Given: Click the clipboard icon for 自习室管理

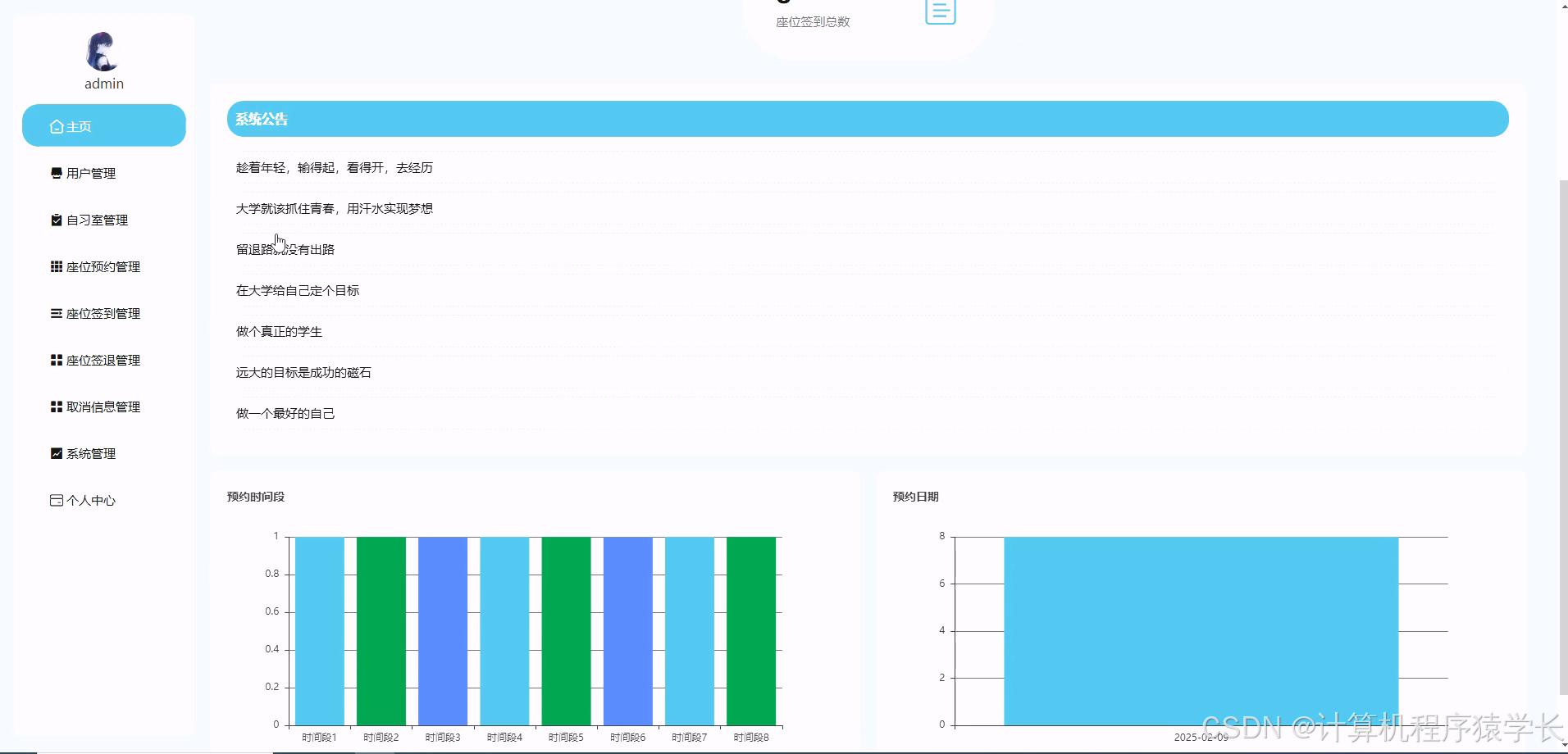Looking at the screenshot, I should [x=57, y=220].
